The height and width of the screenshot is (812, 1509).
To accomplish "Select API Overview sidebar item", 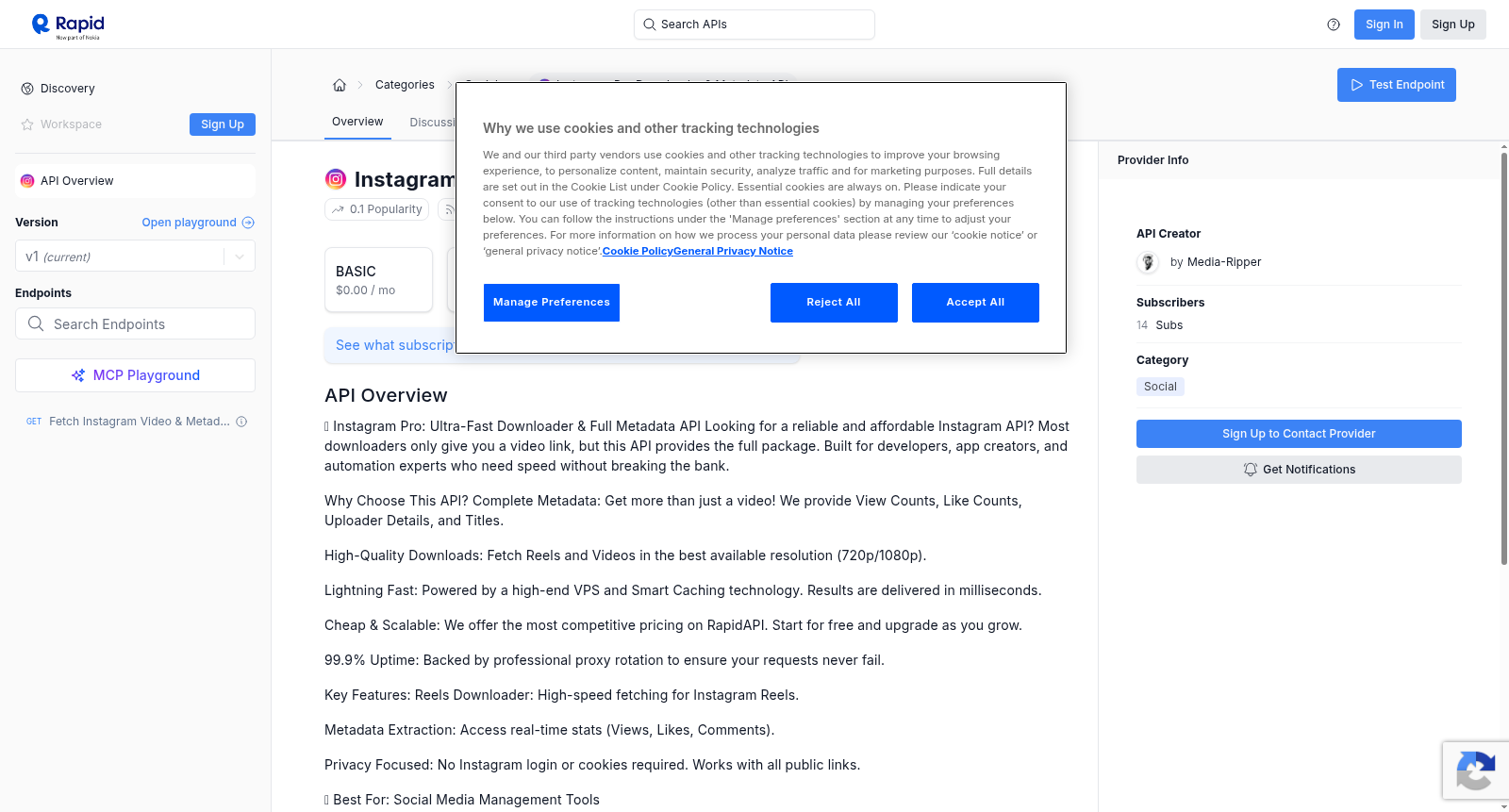I will 135,181.
